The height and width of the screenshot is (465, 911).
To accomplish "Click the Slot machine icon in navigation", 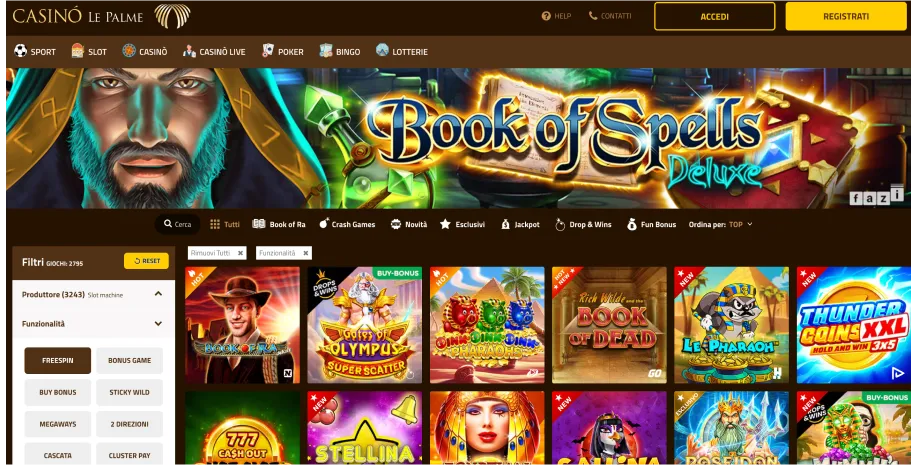I will point(78,51).
